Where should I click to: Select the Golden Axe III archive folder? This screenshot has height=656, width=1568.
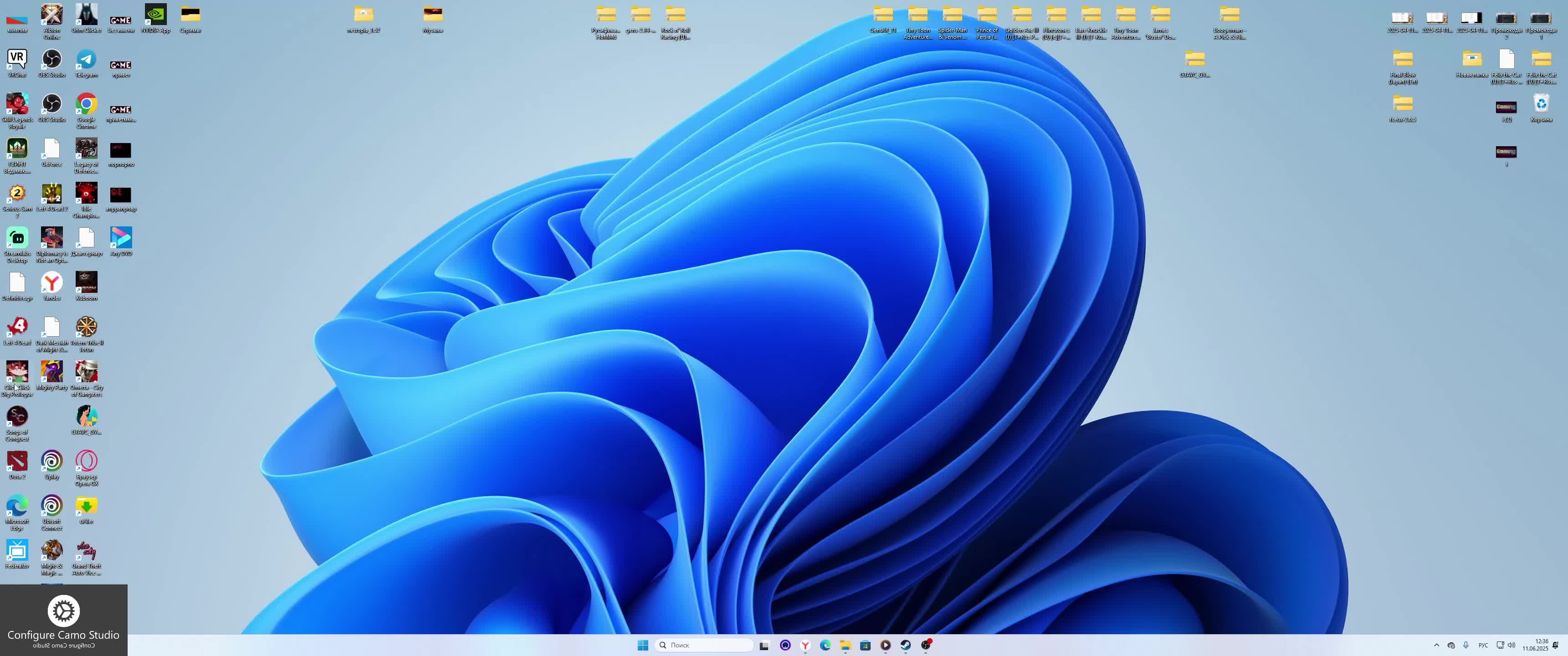[x=1022, y=22]
